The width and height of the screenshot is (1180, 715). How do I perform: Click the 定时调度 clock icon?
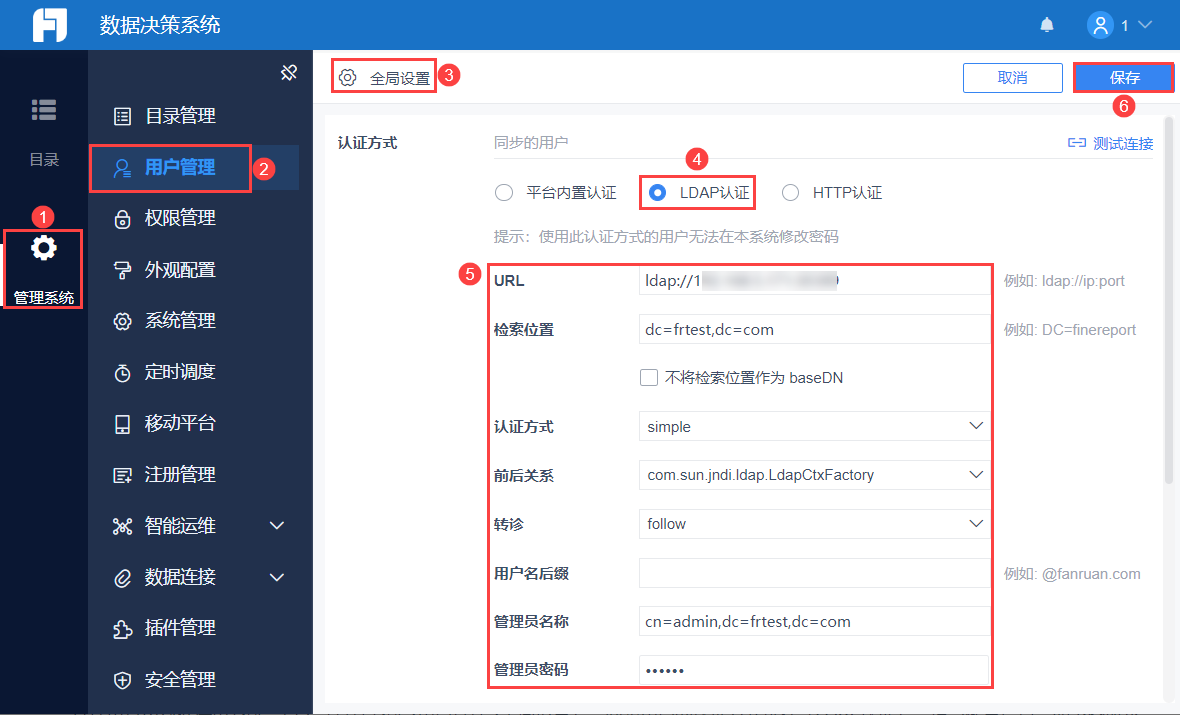pos(122,373)
